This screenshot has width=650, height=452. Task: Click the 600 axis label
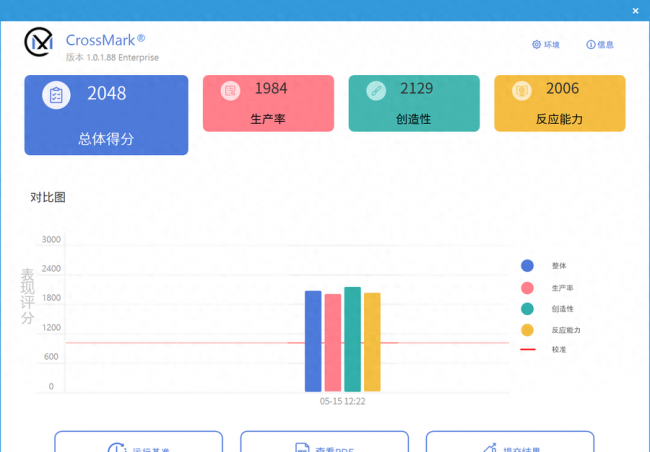51,357
